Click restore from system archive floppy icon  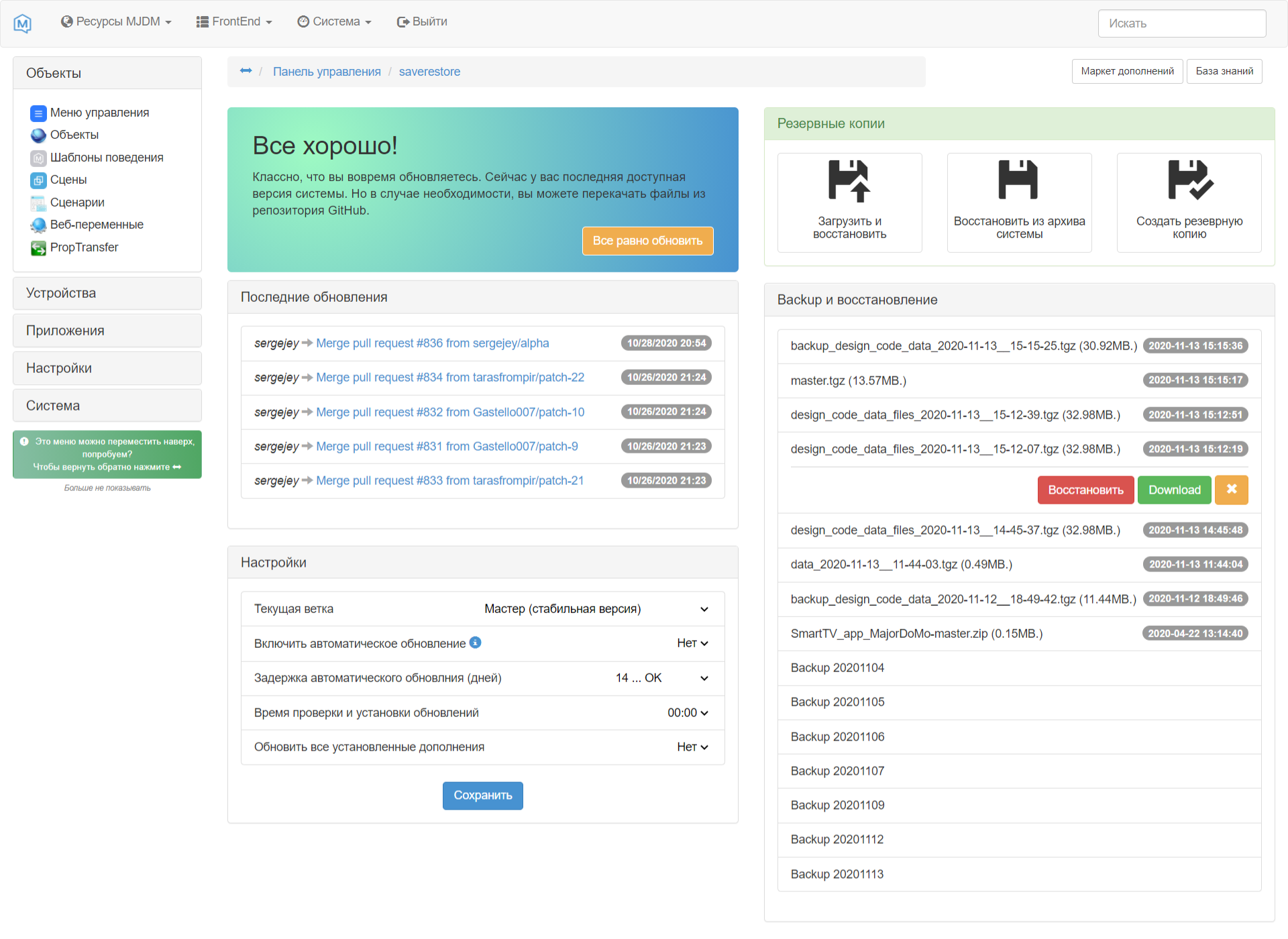coord(1018,180)
